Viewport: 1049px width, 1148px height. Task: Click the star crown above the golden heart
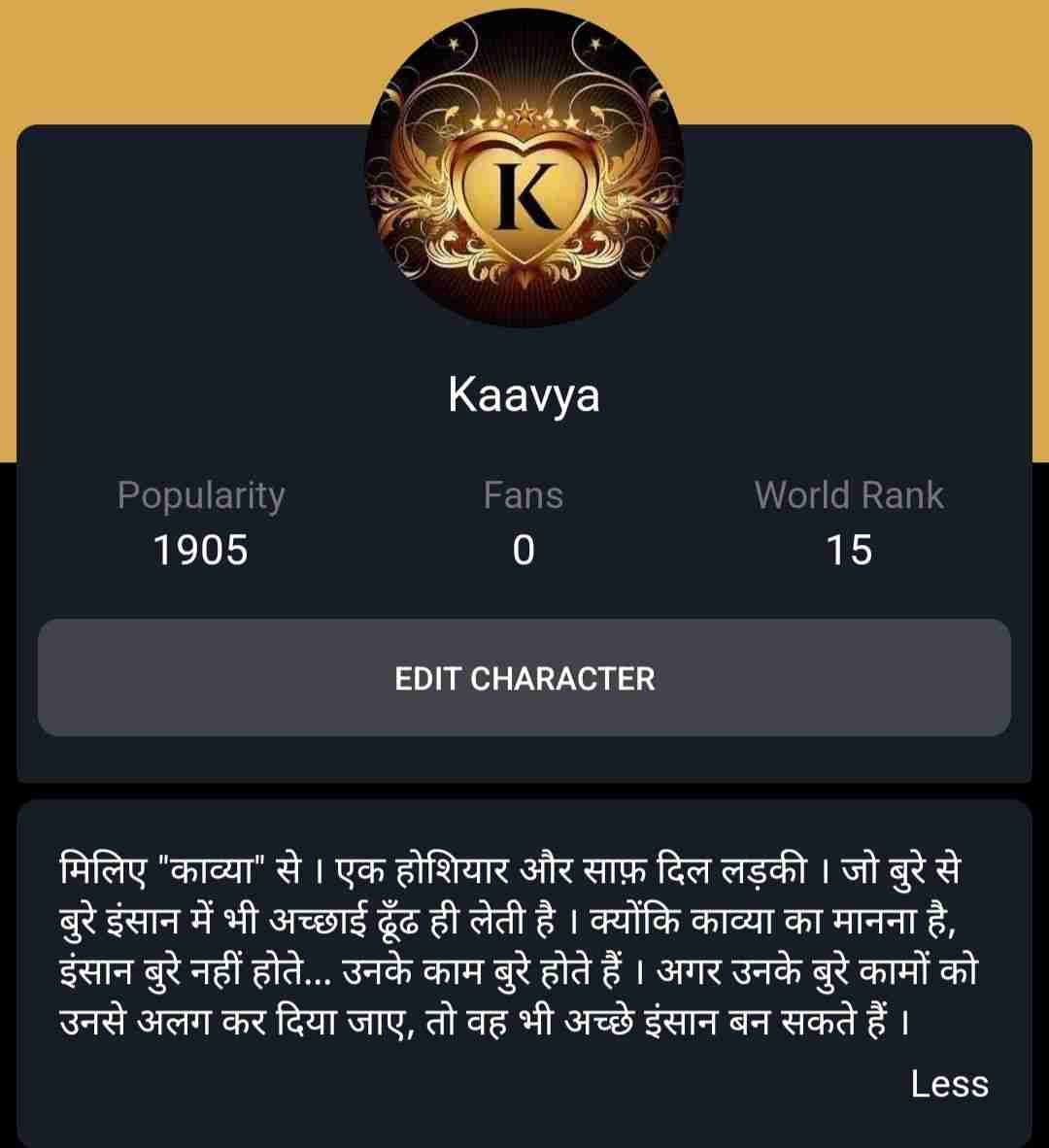pos(524,118)
